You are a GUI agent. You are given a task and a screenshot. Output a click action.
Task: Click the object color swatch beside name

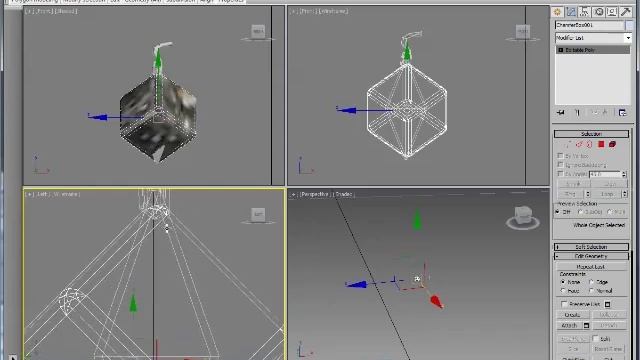click(629, 25)
